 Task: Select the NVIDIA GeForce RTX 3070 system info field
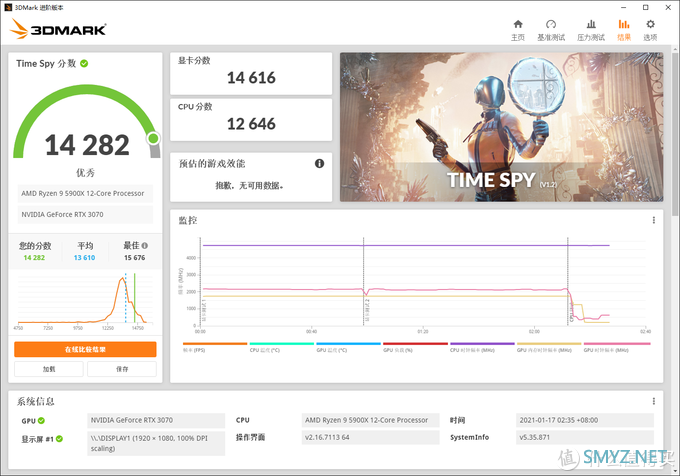pyautogui.click(x=156, y=420)
